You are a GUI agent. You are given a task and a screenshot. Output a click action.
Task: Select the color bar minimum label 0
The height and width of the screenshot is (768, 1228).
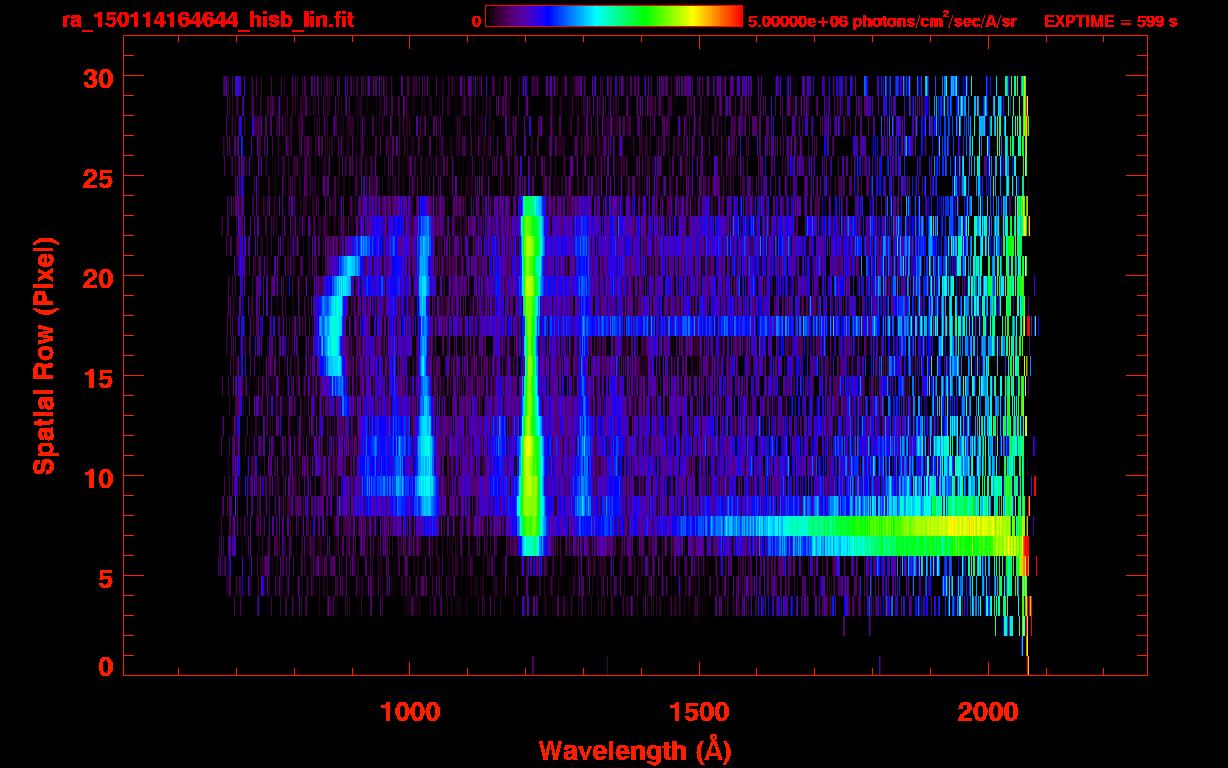click(x=477, y=21)
